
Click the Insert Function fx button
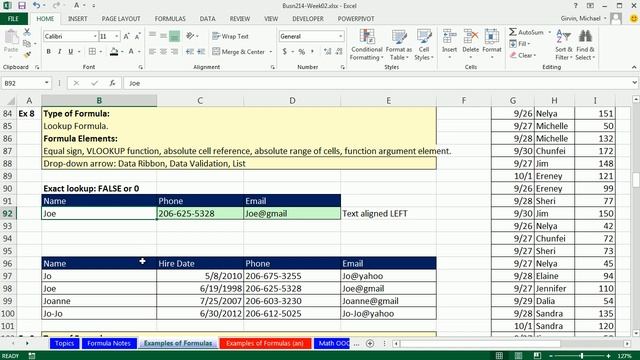[112, 83]
